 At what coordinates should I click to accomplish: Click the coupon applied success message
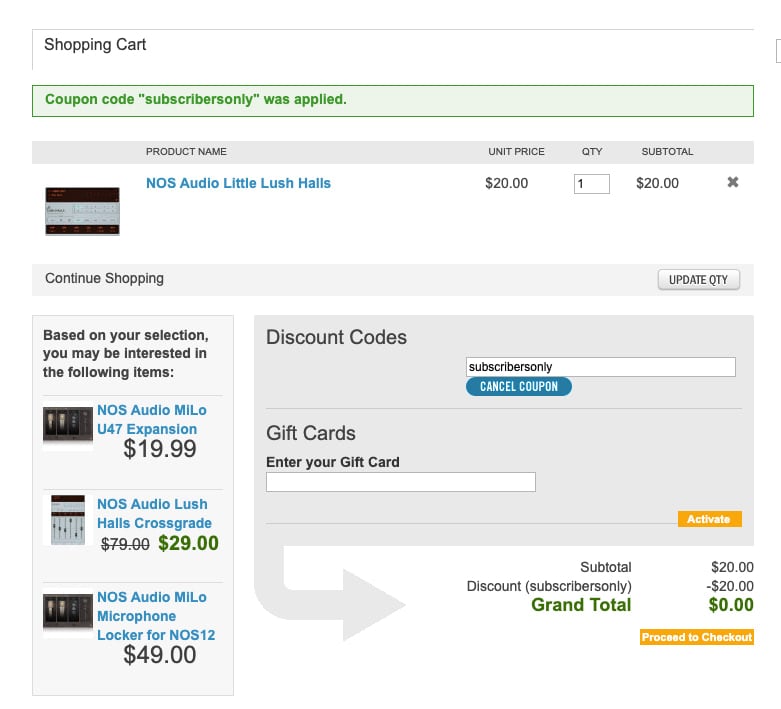(392, 101)
